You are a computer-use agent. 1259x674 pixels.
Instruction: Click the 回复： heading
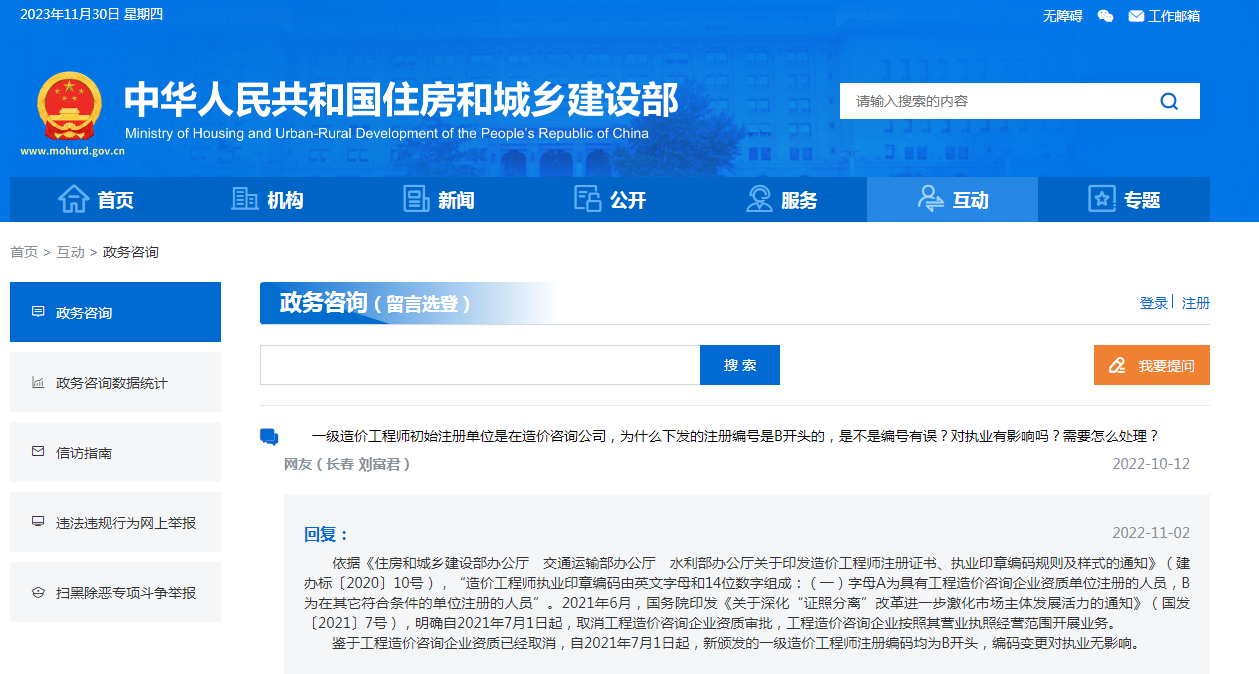[x=327, y=534]
